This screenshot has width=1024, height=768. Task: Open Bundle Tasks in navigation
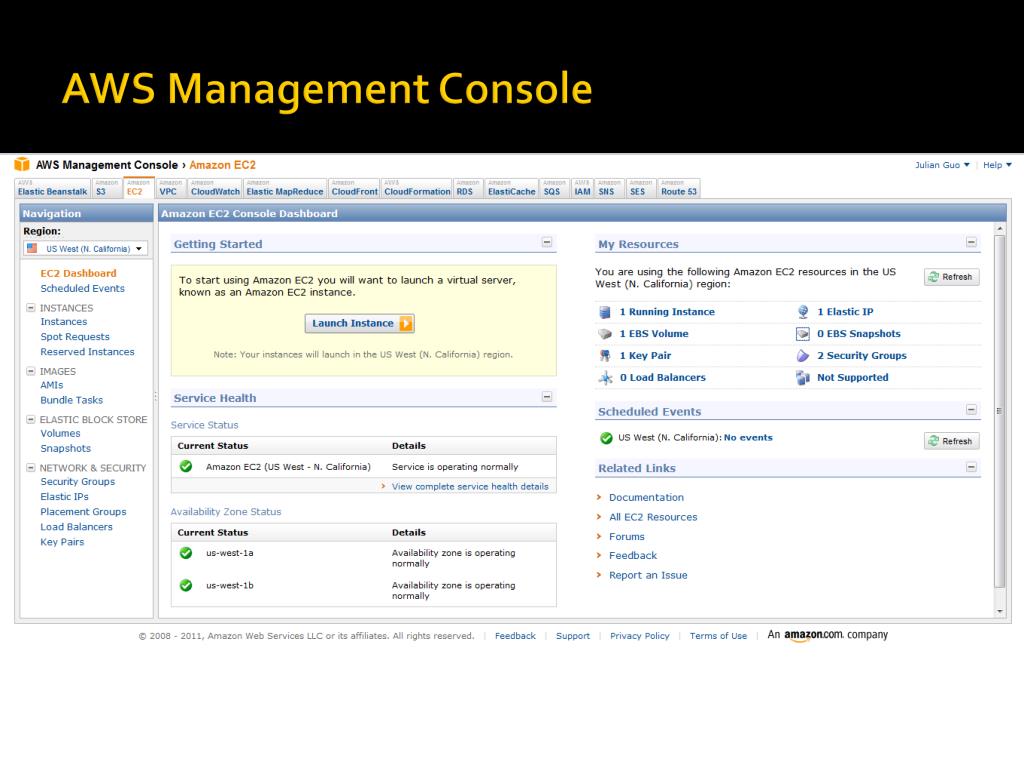72,400
